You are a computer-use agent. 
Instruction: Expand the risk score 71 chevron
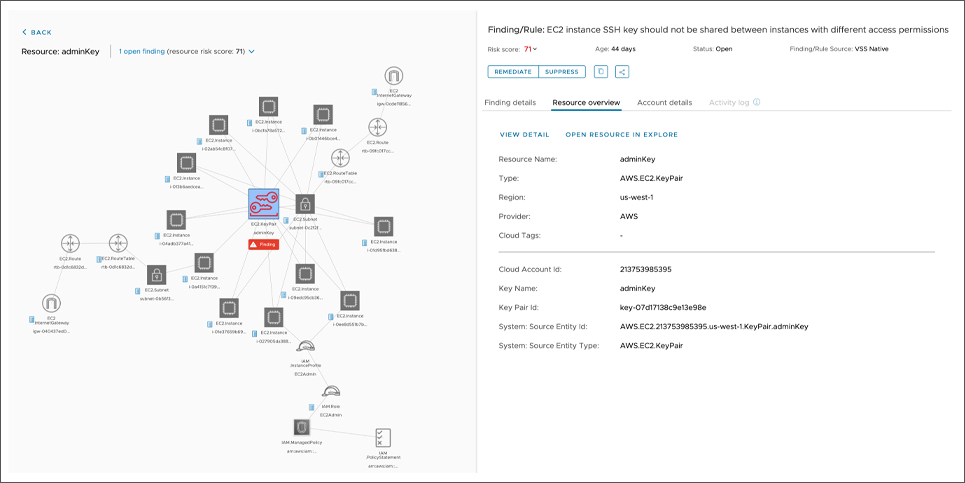(535, 49)
